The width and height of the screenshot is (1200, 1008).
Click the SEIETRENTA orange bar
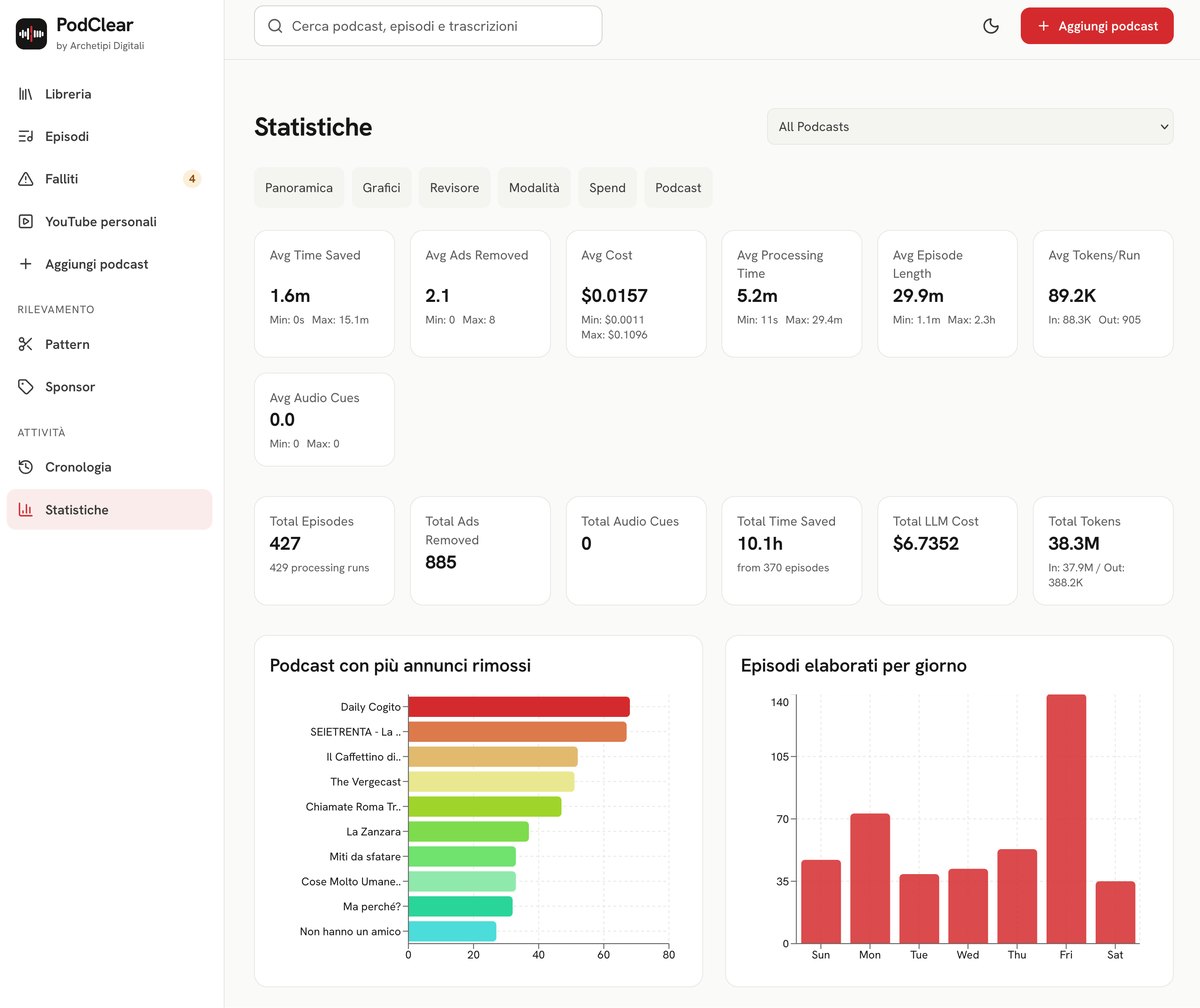(517, 732)
